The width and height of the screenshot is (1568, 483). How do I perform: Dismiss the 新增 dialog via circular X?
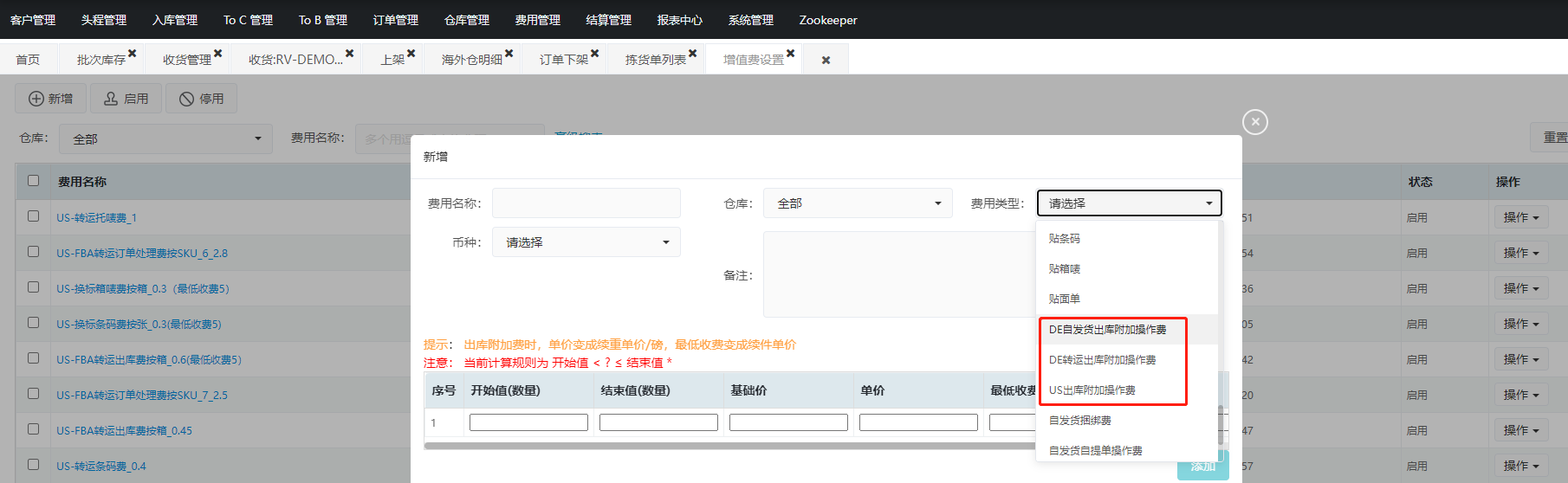pyautogui.click(x=1255, y=122)
